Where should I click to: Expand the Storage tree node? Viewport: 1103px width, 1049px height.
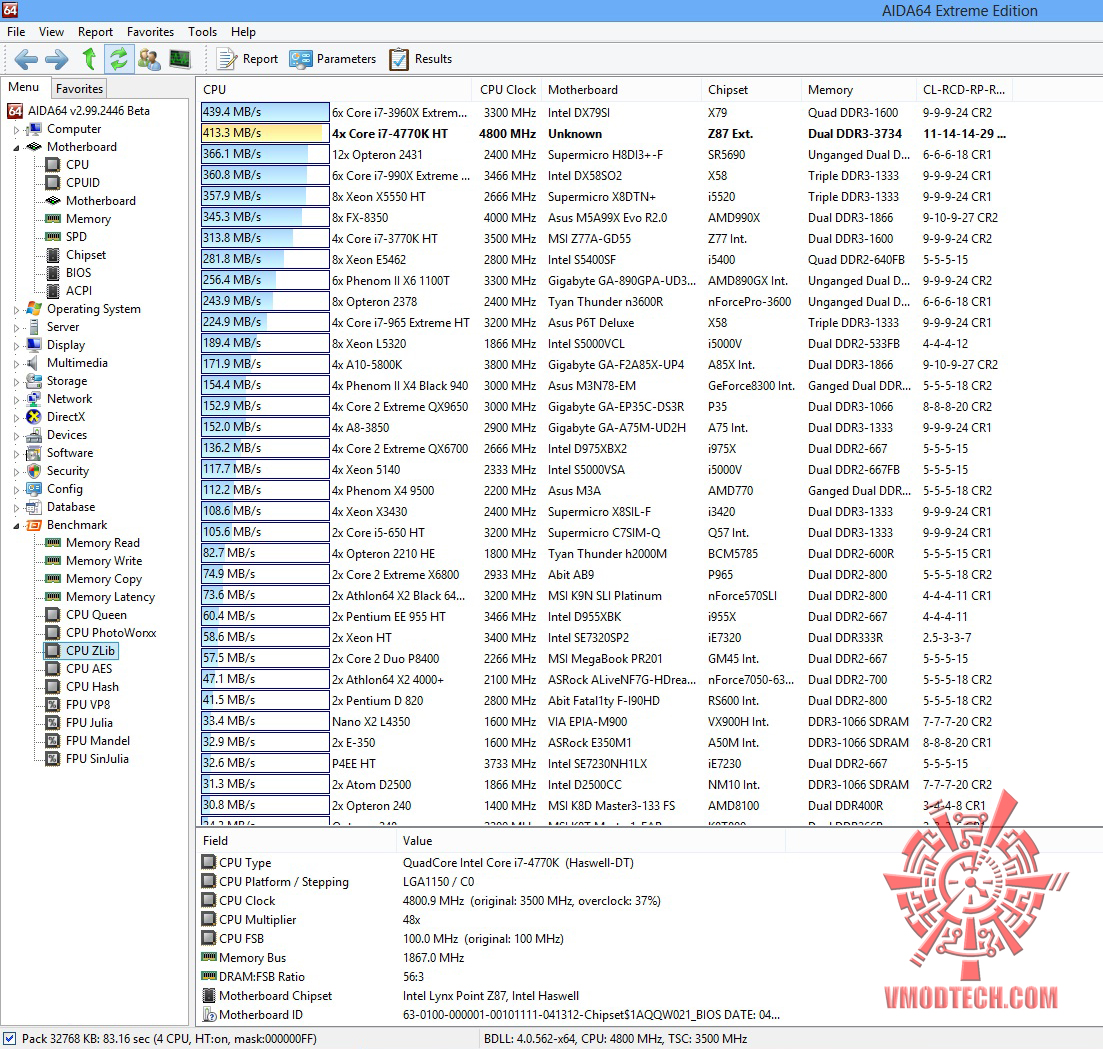click(16, 381)
